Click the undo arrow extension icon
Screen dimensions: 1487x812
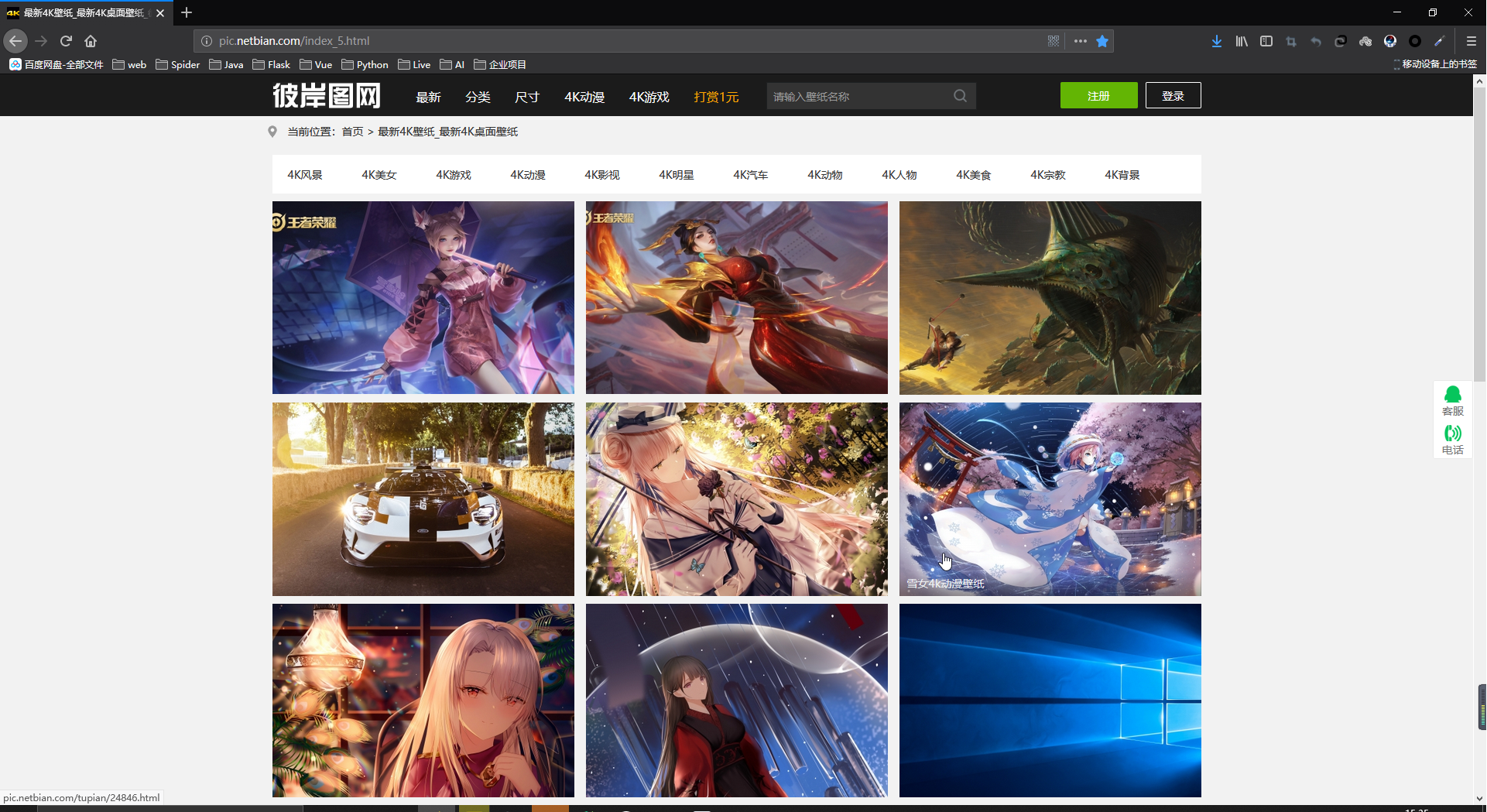[x=1316, y=41]
